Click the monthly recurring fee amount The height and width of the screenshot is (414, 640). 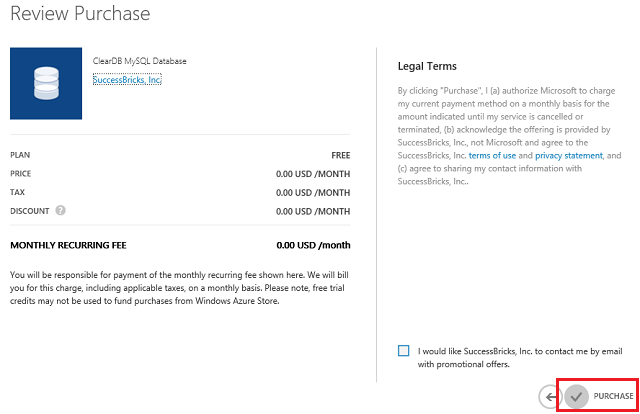(x=313, y=245)
